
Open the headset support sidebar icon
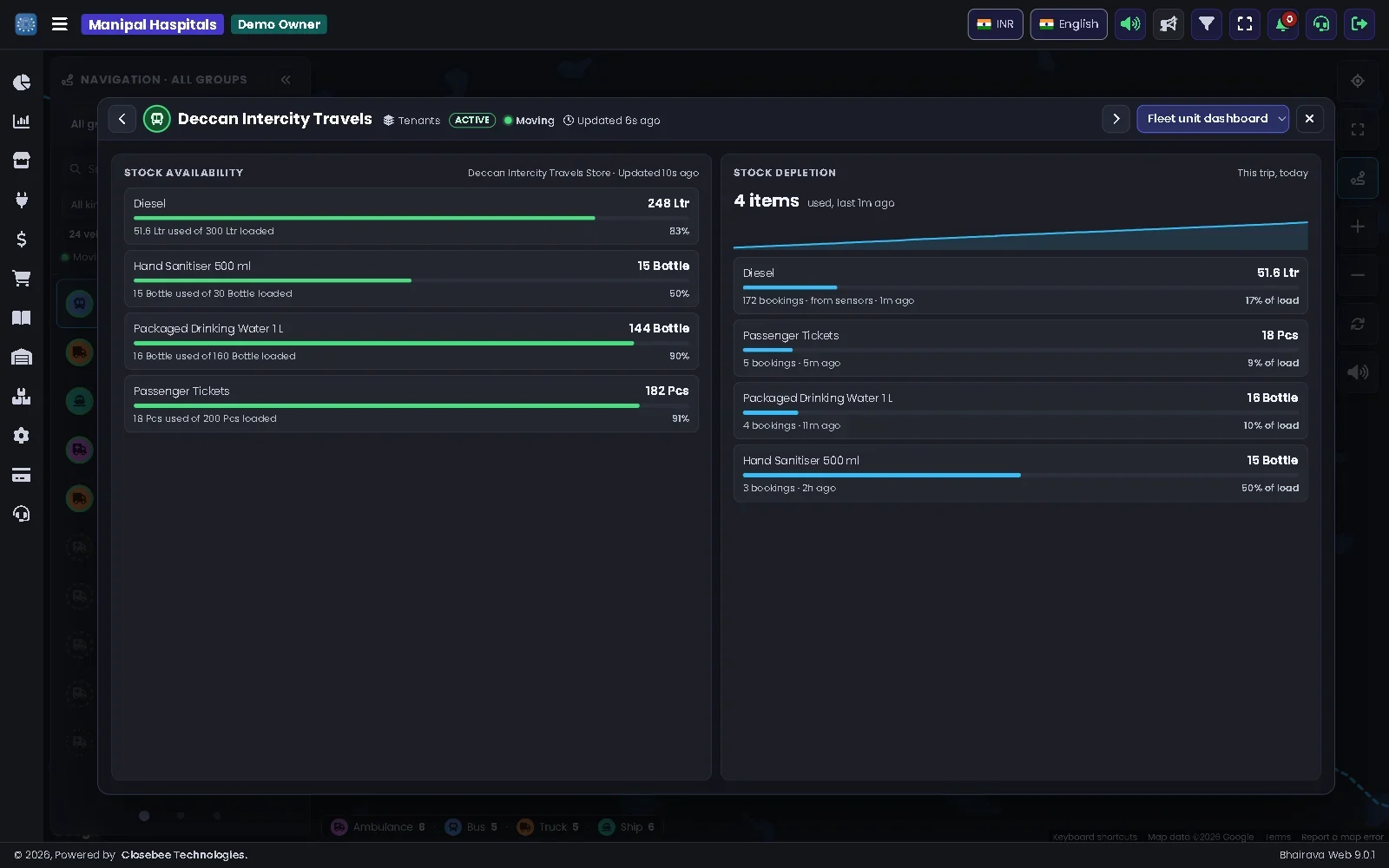pyautogui.click(x=22, y=514)
